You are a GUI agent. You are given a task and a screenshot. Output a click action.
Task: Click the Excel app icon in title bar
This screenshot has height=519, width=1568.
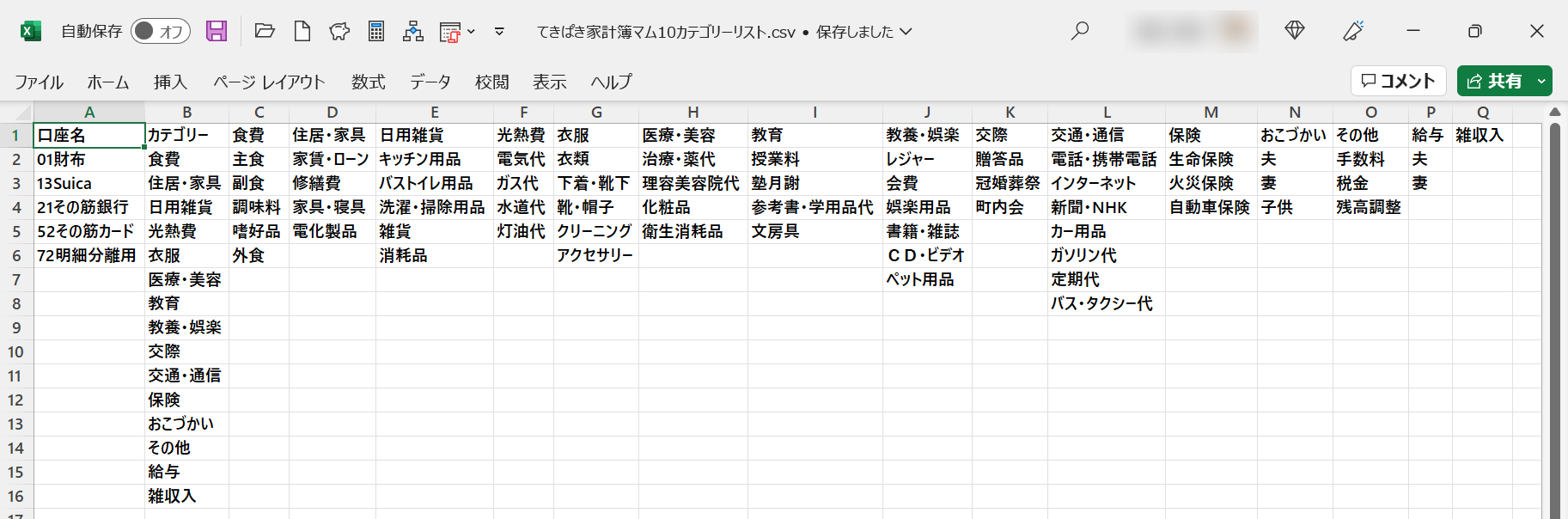tap(31, 32)
